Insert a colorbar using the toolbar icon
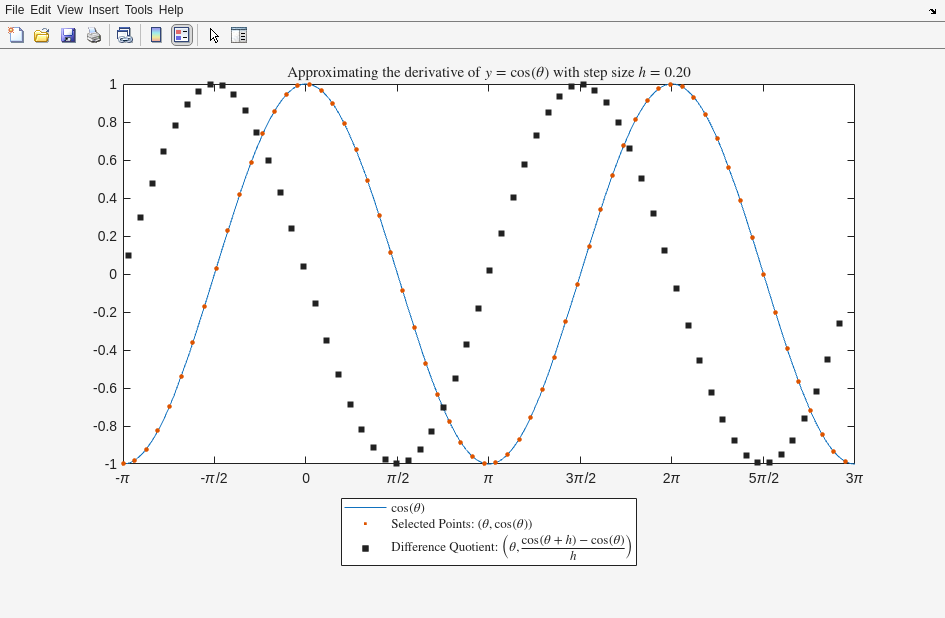This screenshot has height=618, width=945. 156,35
